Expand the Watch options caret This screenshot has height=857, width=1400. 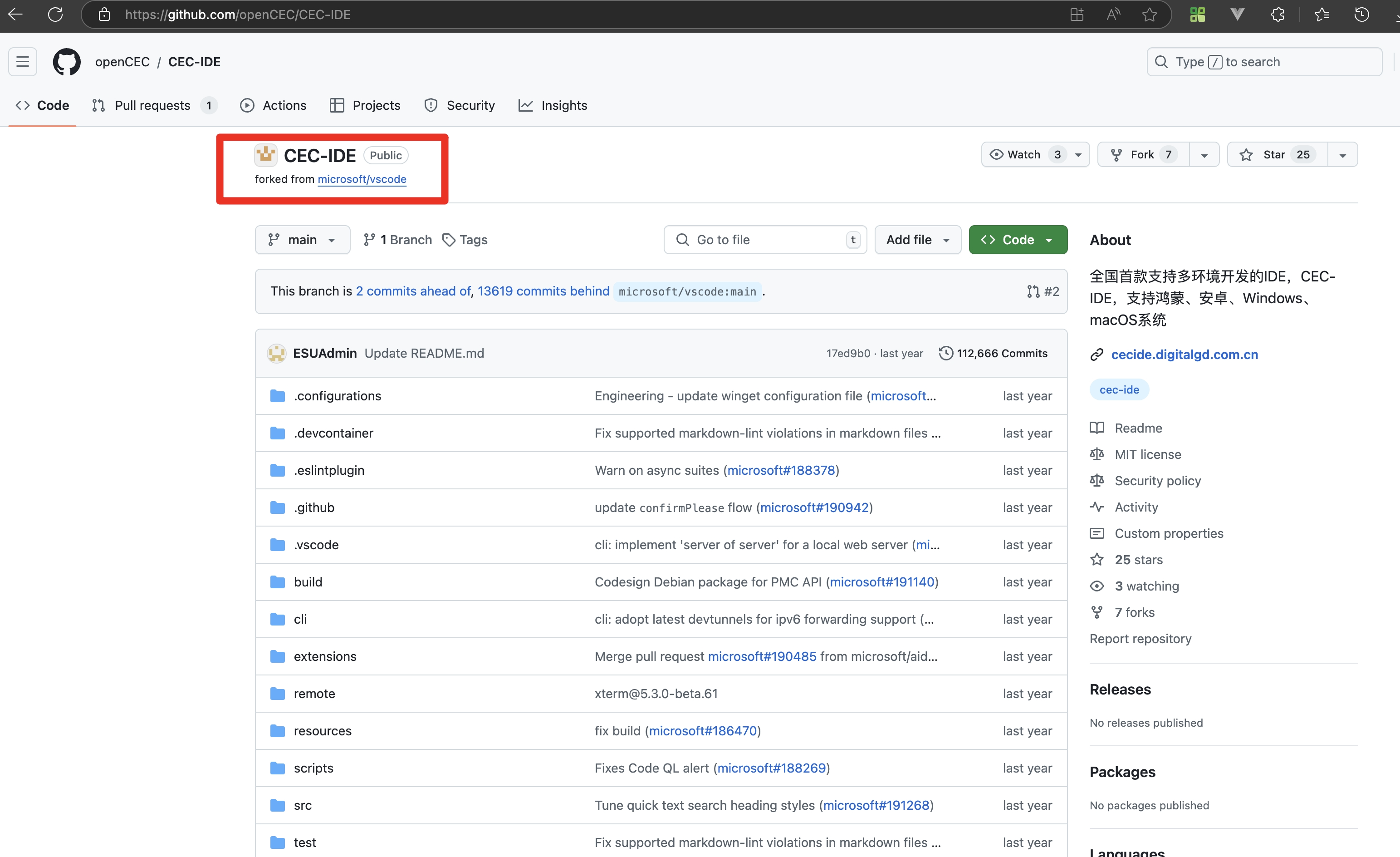pyautogui.click(x=1078, y=155)
